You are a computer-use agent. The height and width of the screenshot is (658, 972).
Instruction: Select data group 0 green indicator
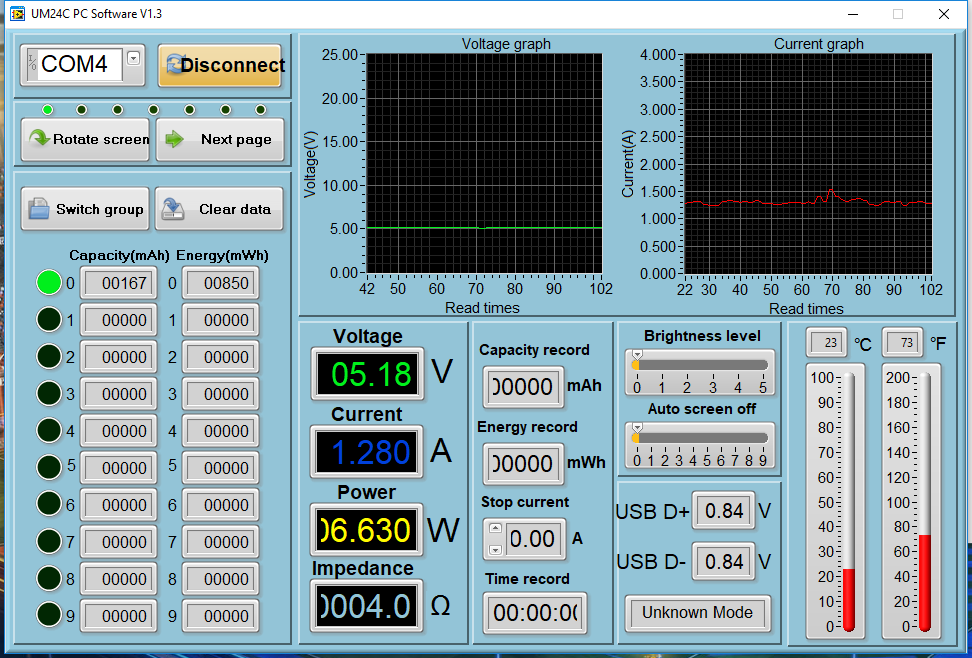click(48, 283)
